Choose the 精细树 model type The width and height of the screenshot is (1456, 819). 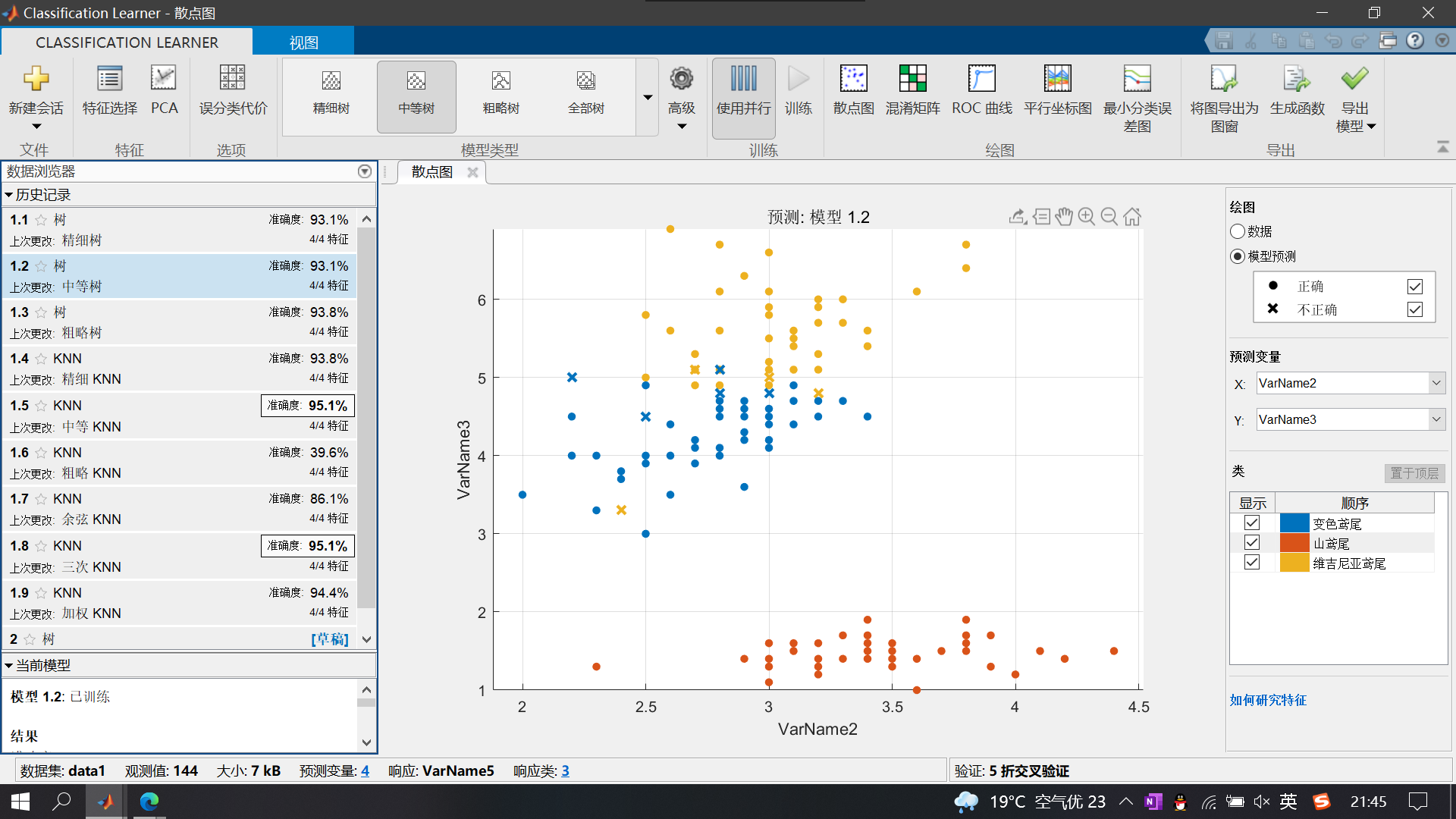pos(330,96)
